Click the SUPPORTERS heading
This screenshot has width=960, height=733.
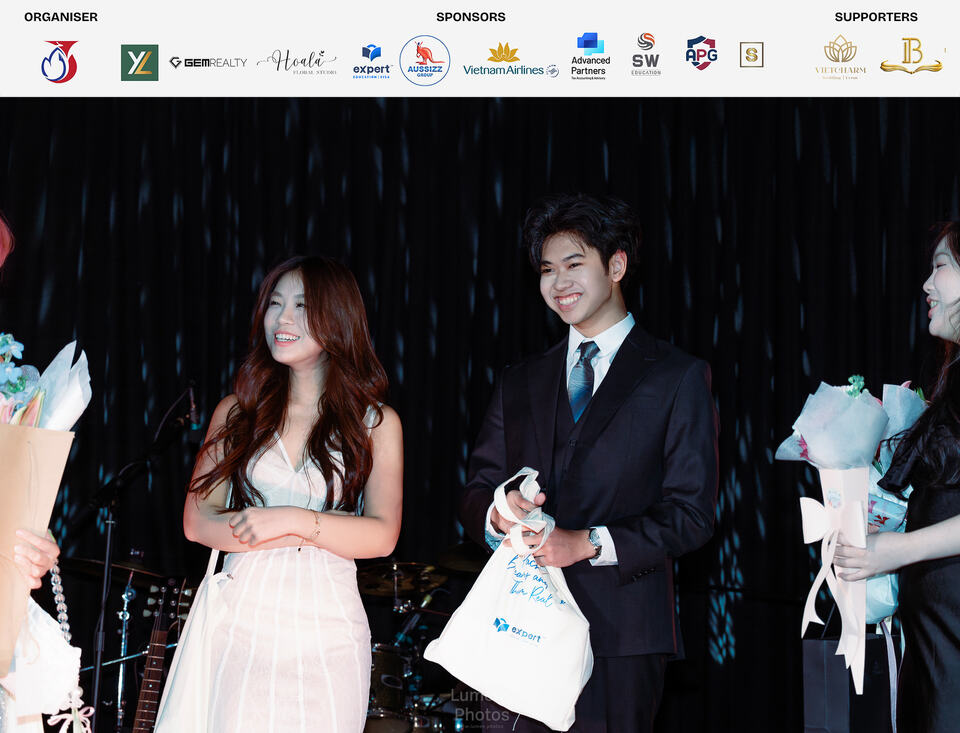pos(876,17)
